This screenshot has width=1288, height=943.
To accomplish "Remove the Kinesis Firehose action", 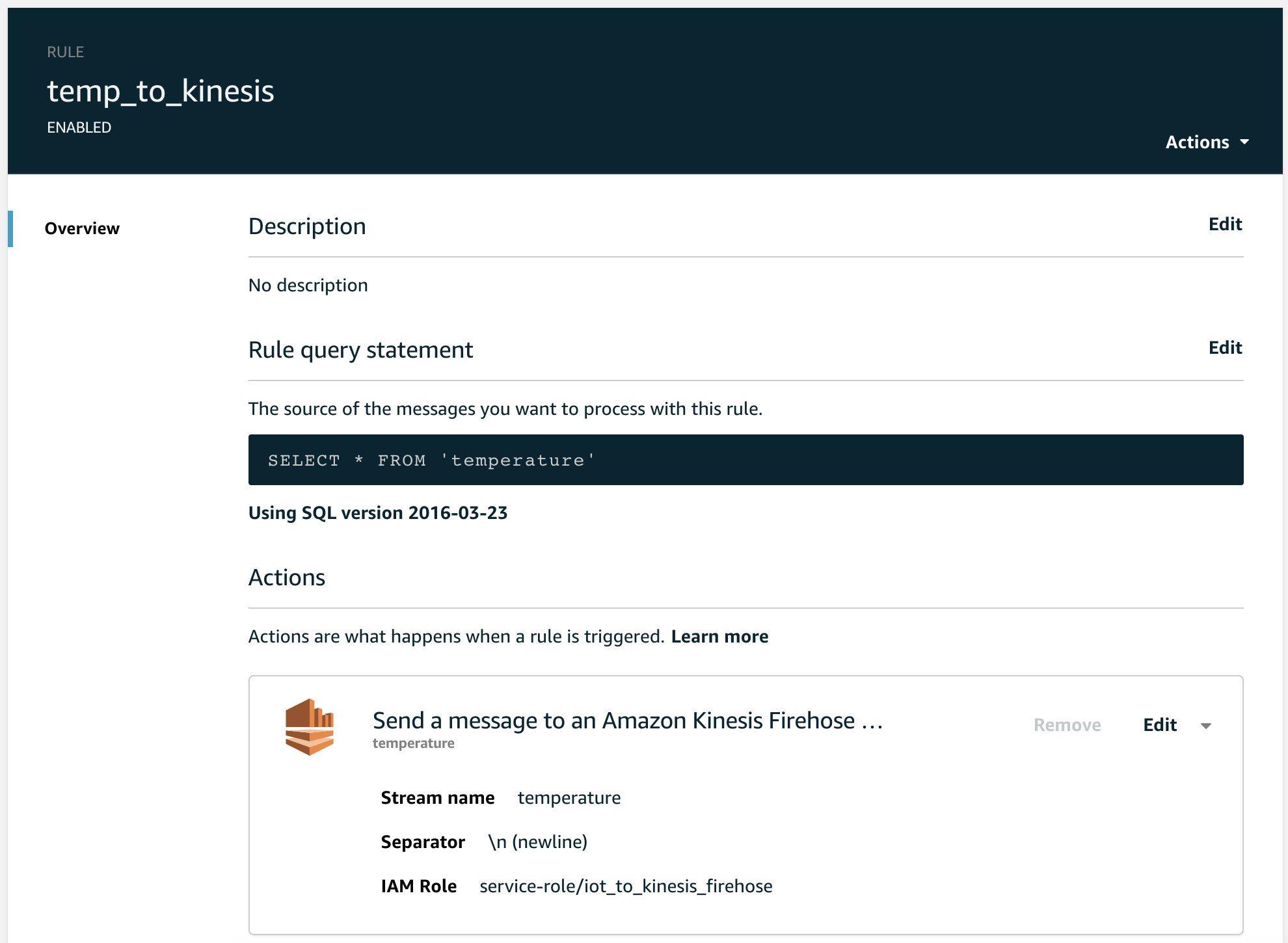I will click(x=1067, y=724).
